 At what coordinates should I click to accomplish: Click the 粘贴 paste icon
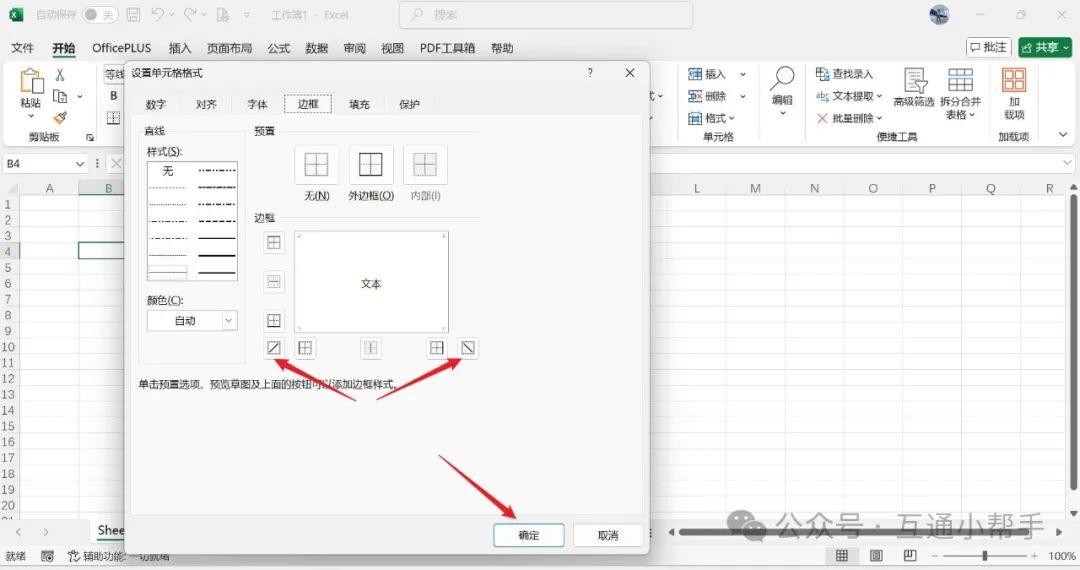click(31, 81)
